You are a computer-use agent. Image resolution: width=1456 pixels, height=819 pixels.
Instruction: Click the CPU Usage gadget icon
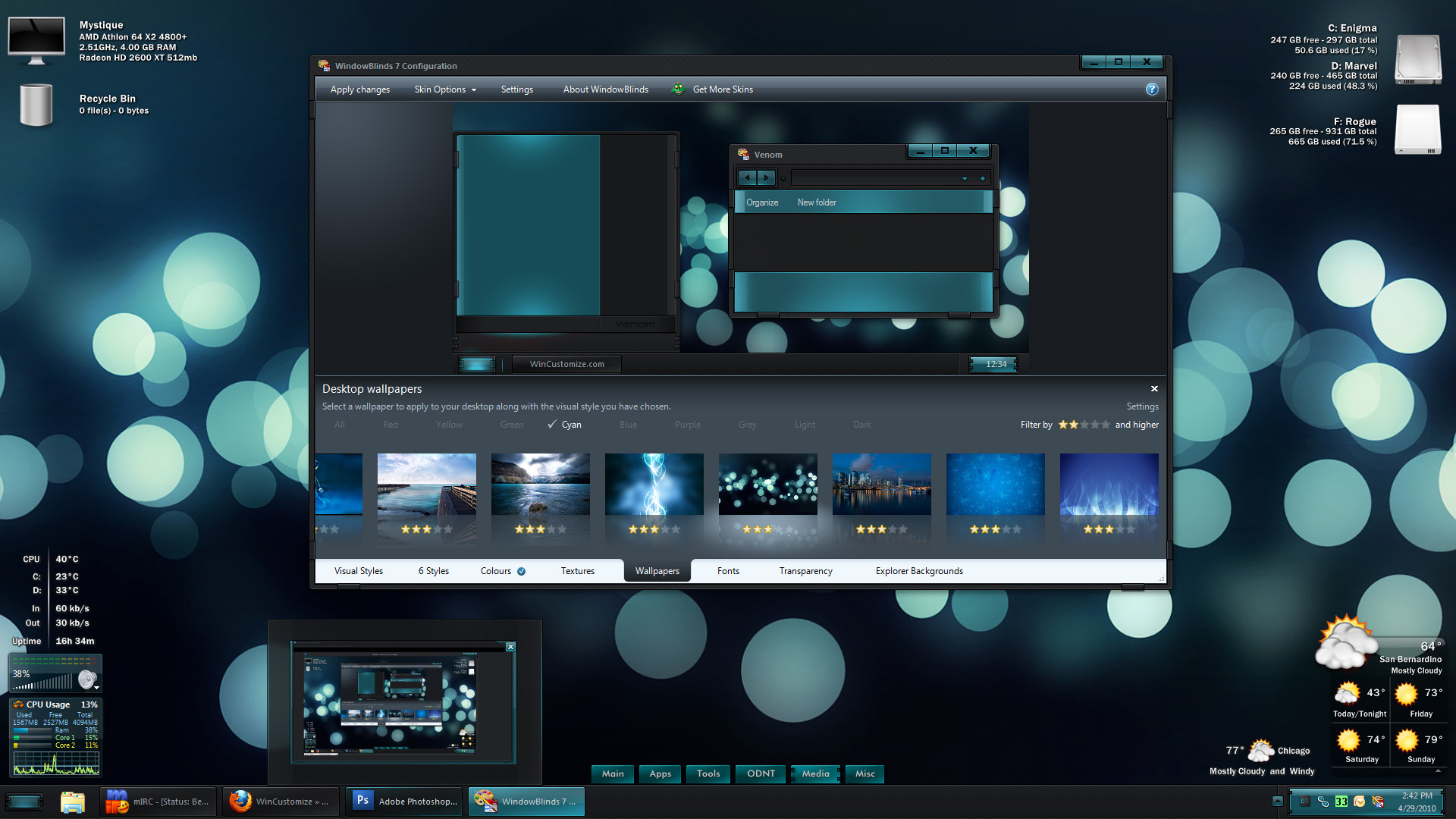18,704
